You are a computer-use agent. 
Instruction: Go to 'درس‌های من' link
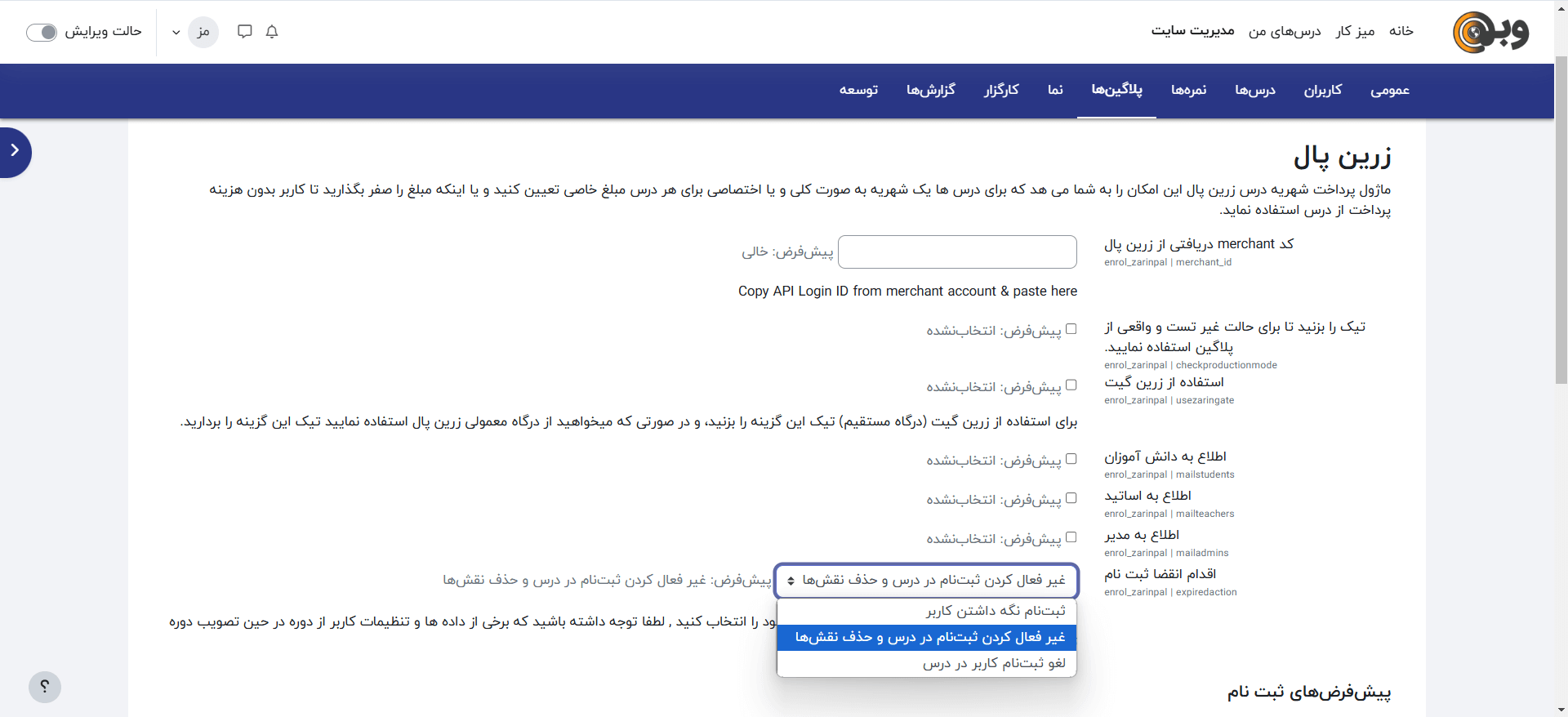(x=1284, y=31)
